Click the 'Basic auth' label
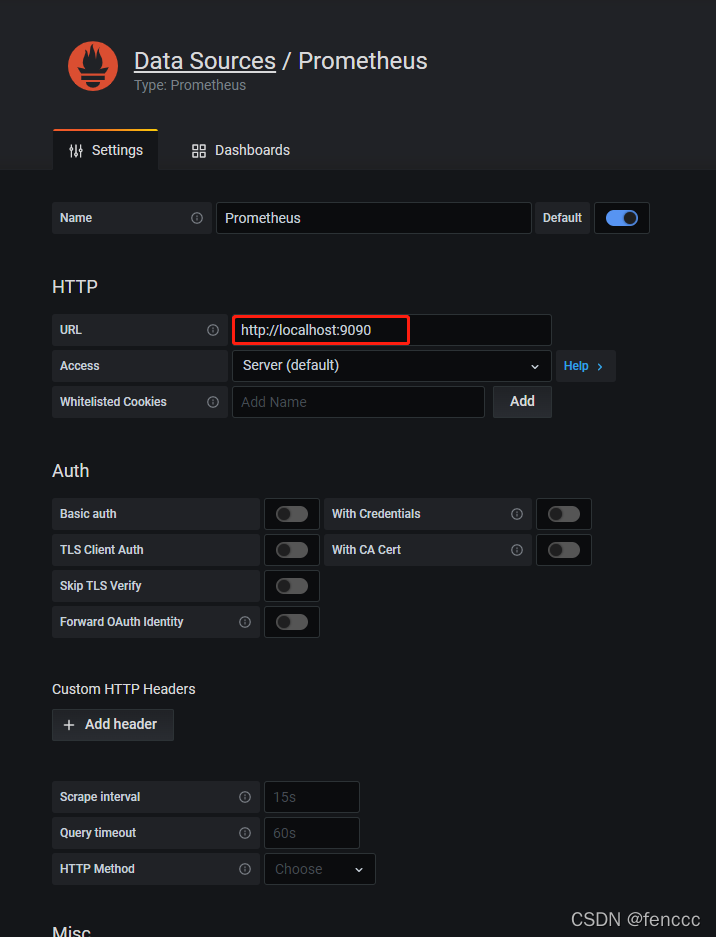Viewport: 716px width, 937px height. [88, 514]
